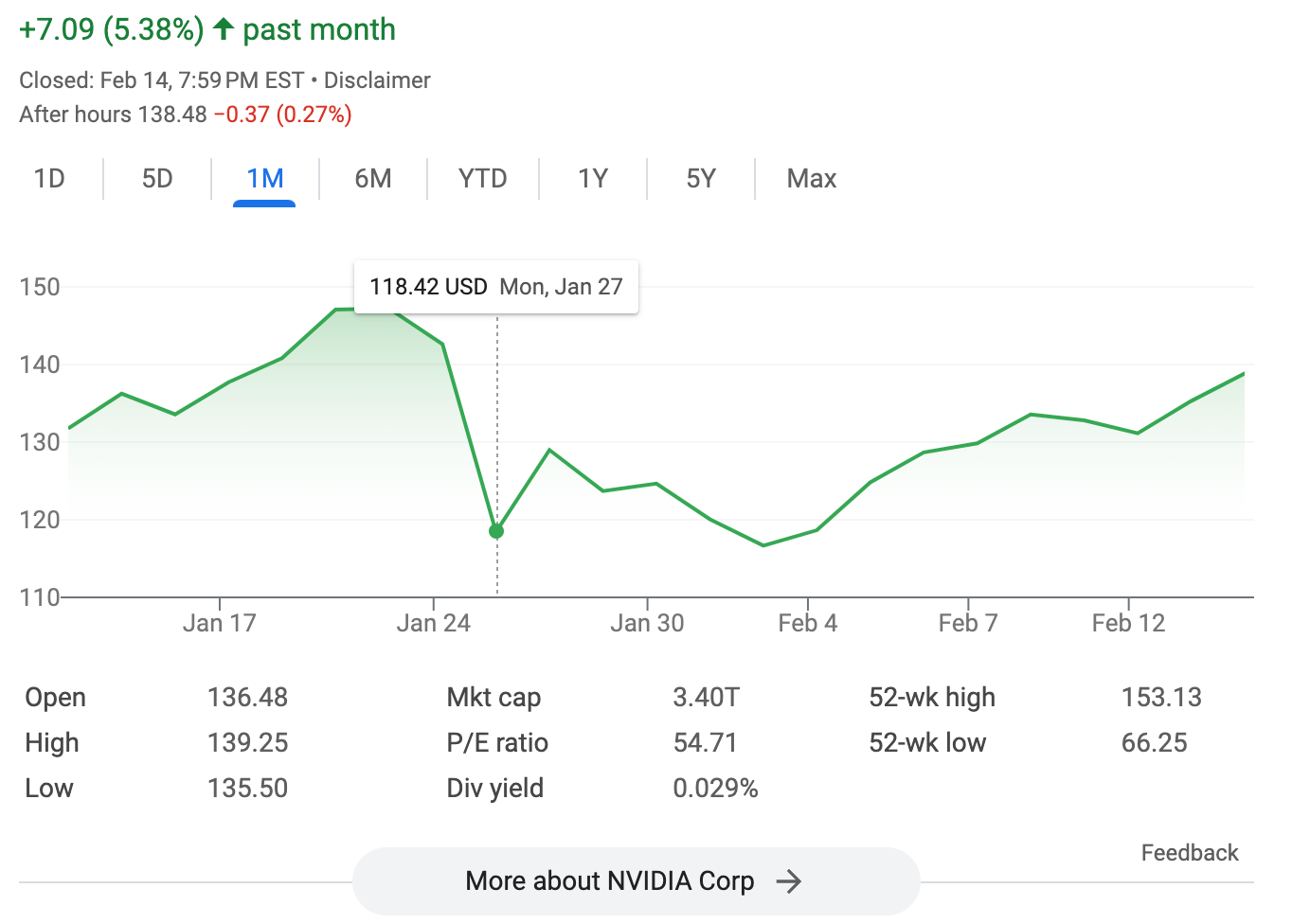Click the High value 139.25
The image size is (1292, 924).
(x=247, y=743)
